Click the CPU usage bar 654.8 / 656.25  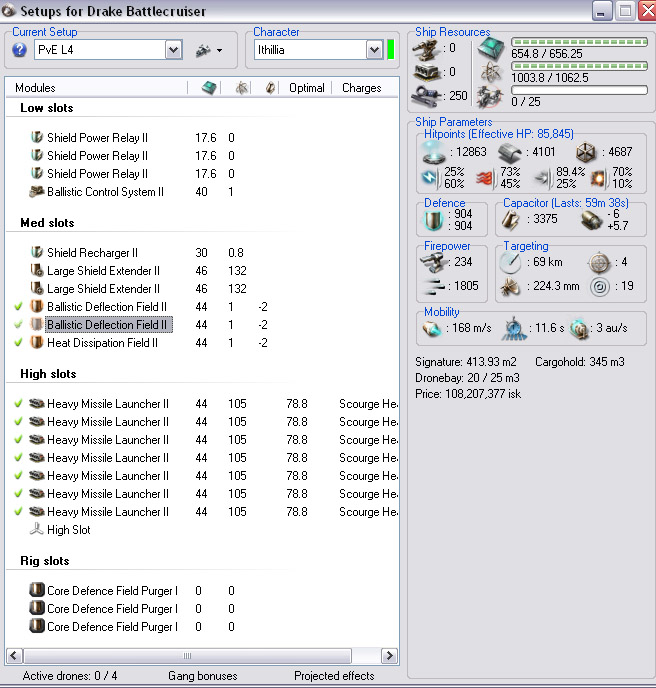coord(579,42)
